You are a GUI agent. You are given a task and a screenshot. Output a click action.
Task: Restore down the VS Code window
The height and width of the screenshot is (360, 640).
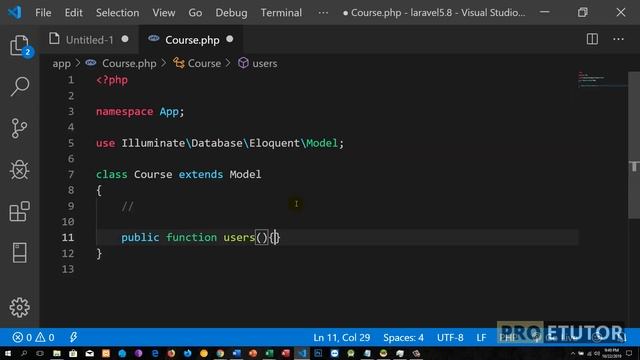(x=582, y=12)
